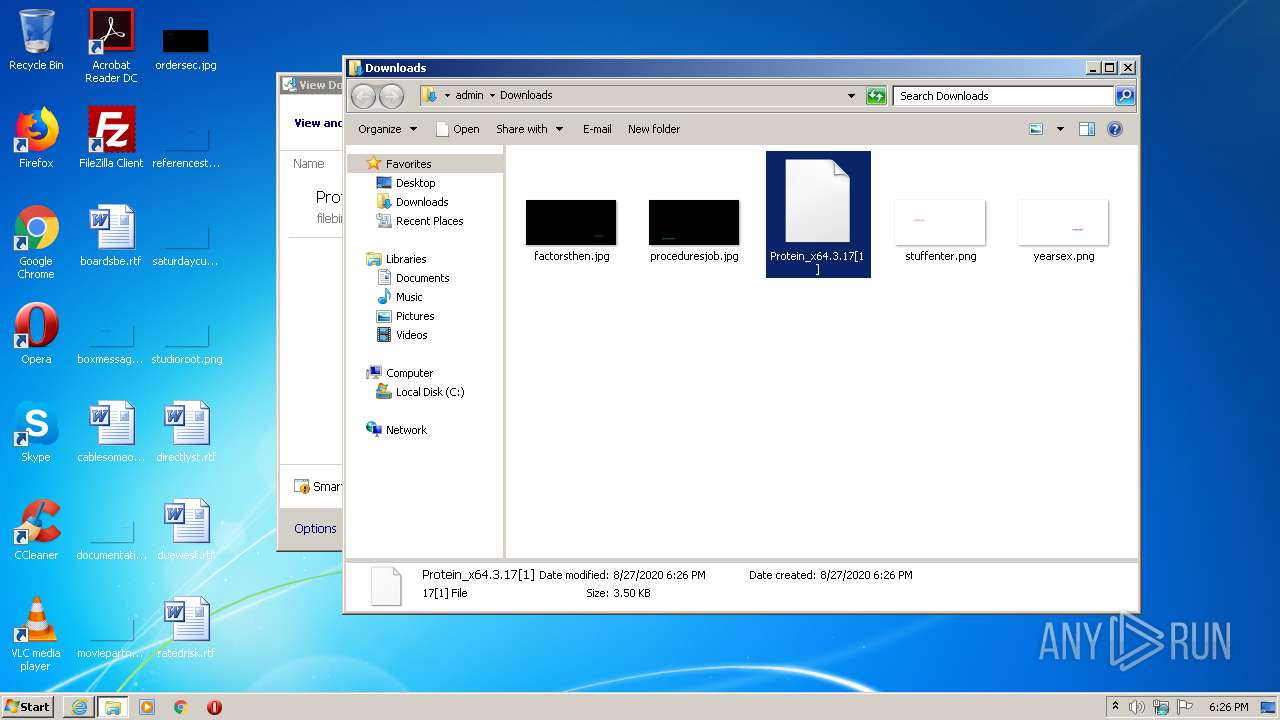Open the Recycle Bin desktop icon
Image resolution: width=1280 pixels, height=720 pixels.
tap(36, 40)
